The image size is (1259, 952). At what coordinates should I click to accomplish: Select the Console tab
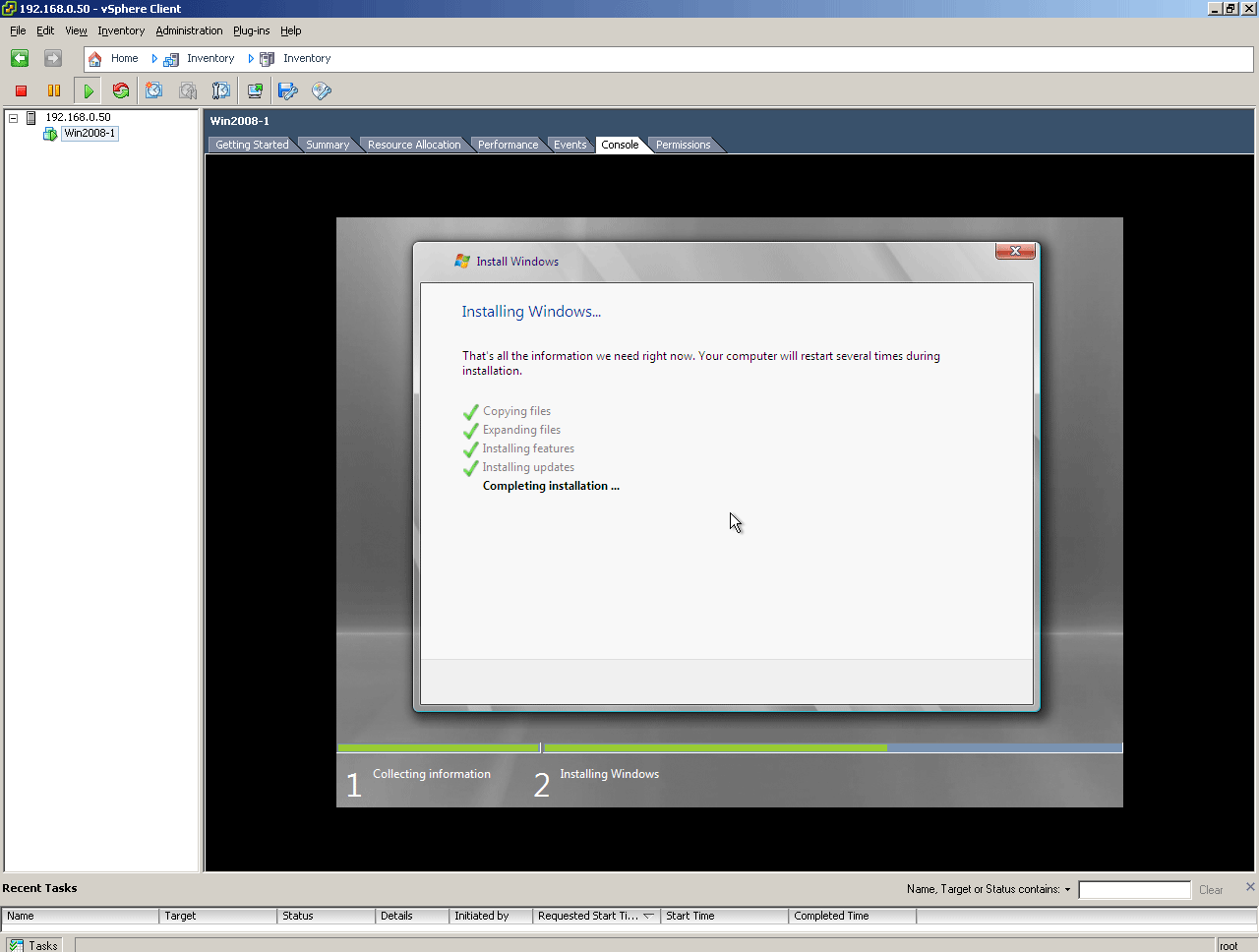620,146
